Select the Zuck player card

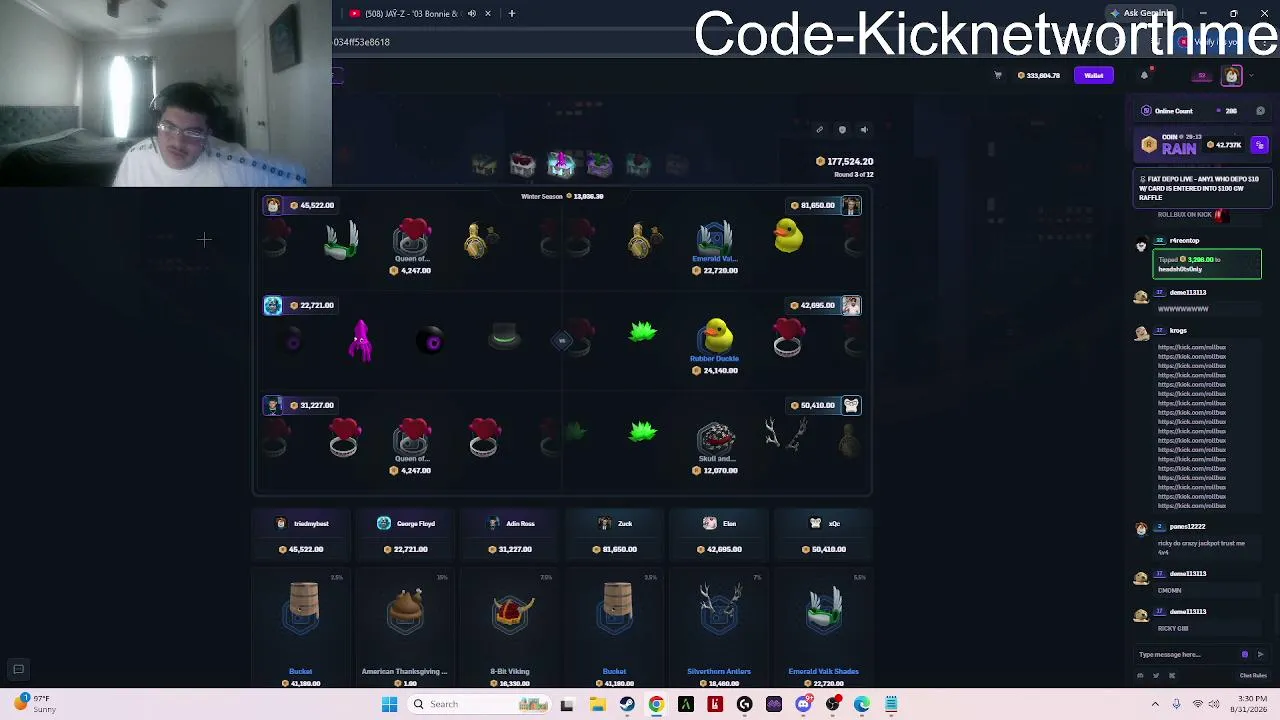(x=616, y=536)
